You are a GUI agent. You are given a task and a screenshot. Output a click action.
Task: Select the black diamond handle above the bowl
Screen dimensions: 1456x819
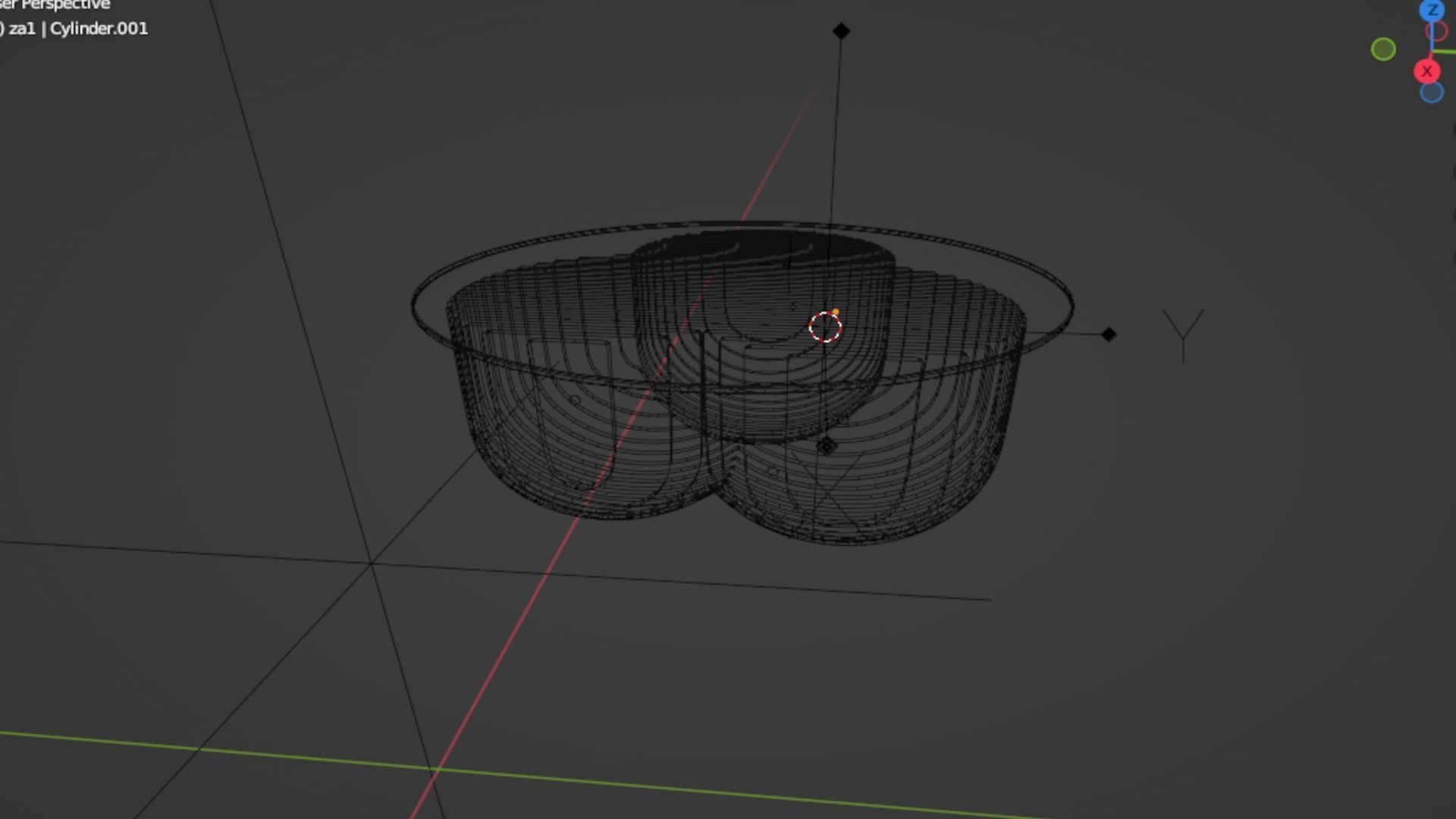pos(841,31)
